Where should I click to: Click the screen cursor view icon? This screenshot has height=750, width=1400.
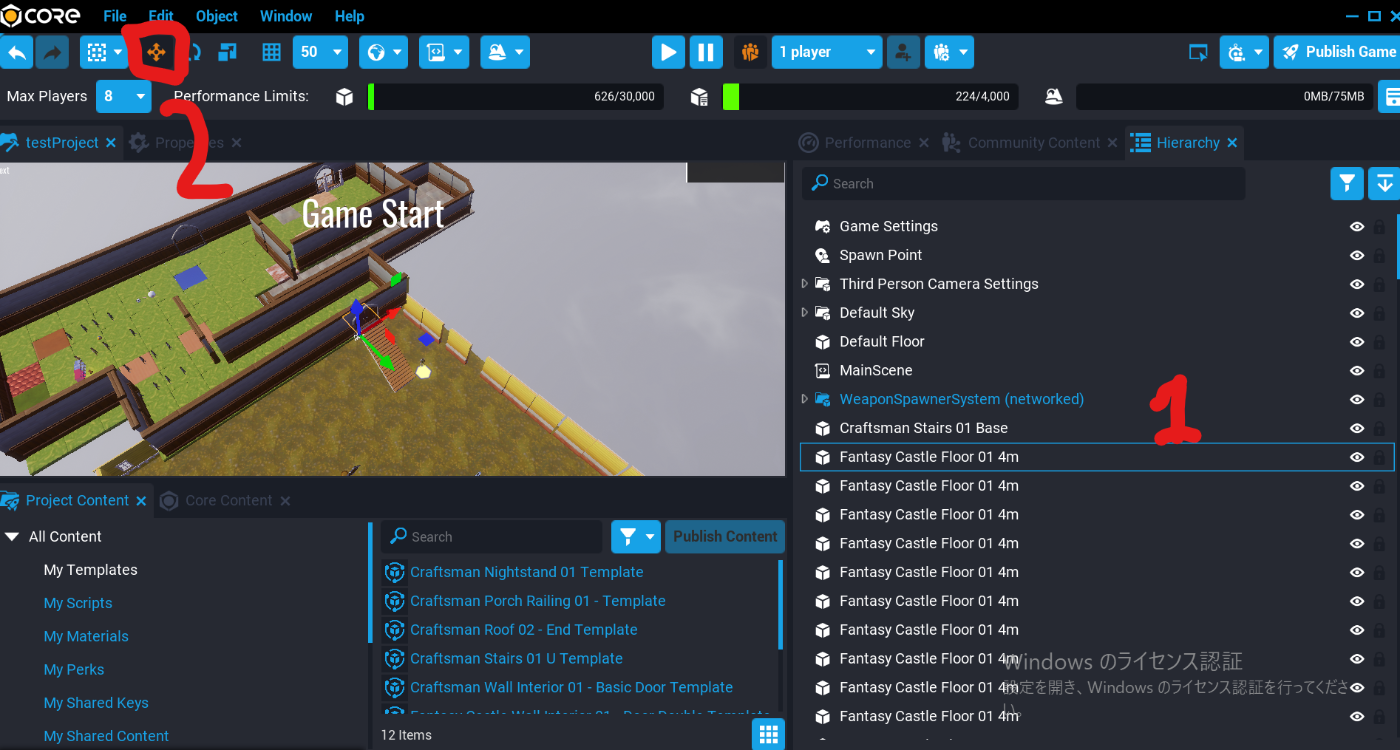click(x=1197, y=52)
